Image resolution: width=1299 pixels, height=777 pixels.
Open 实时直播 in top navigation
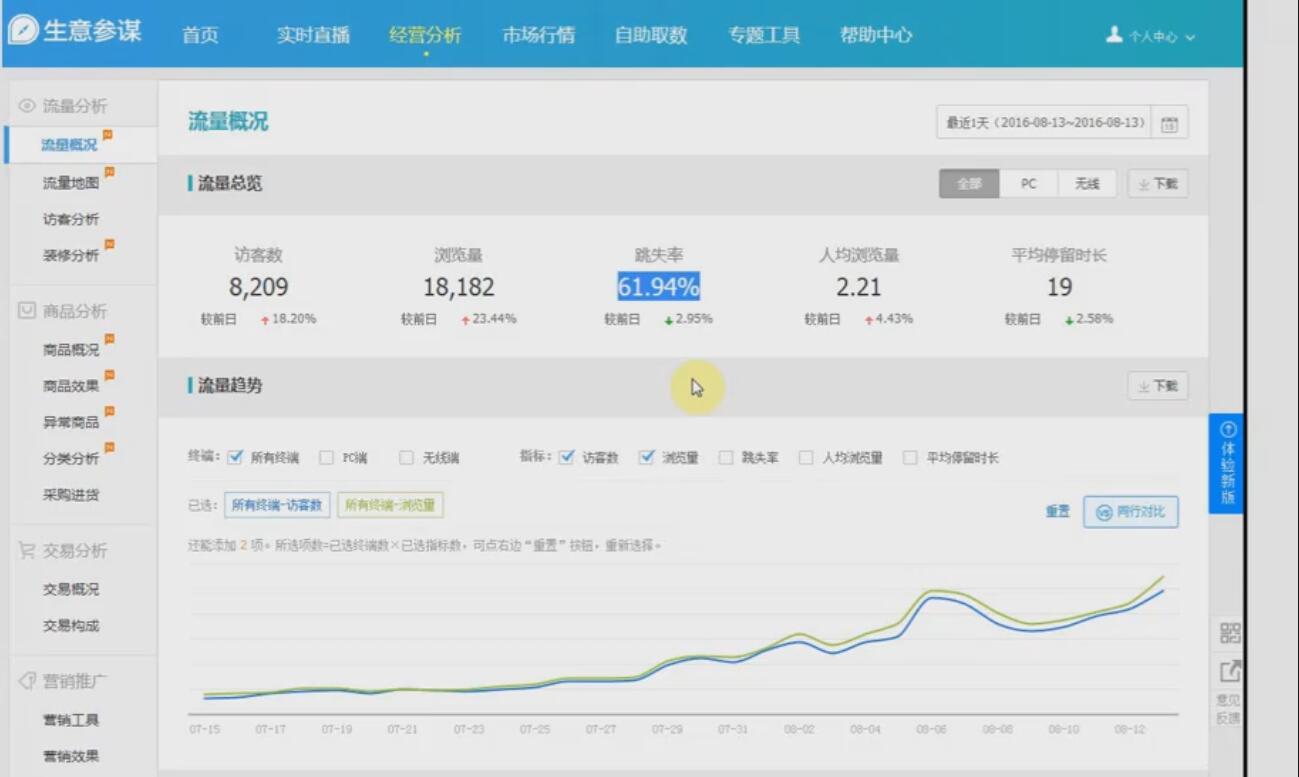pyautogui.click(x=313, y=35)
